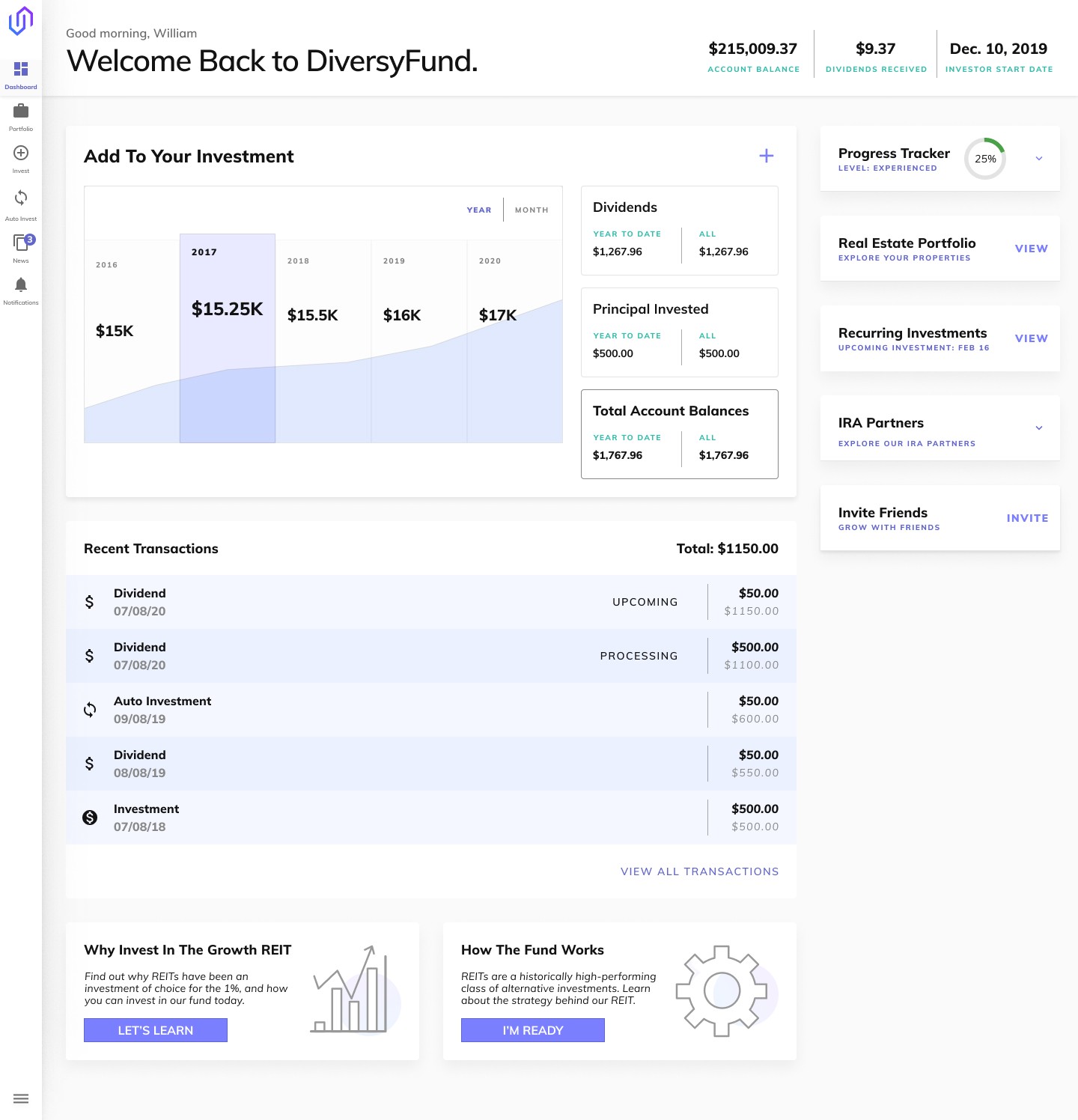View the Real Estate Portfolio
1078x1120 pixels.
(x=1031, y=249)
